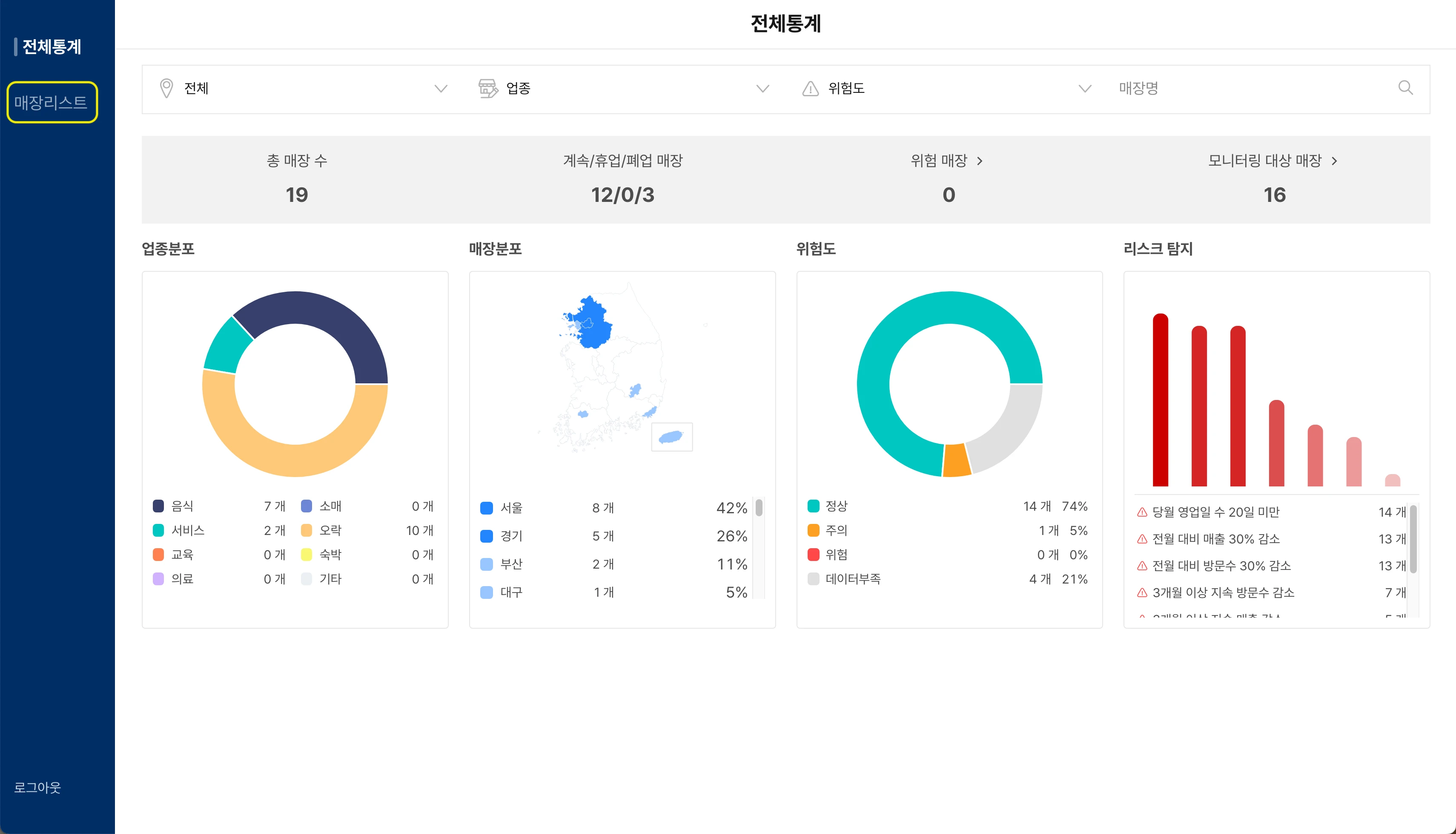The image size is (1456, 834).
Task: Click the store 업종 icon
Action: point(487,88)
